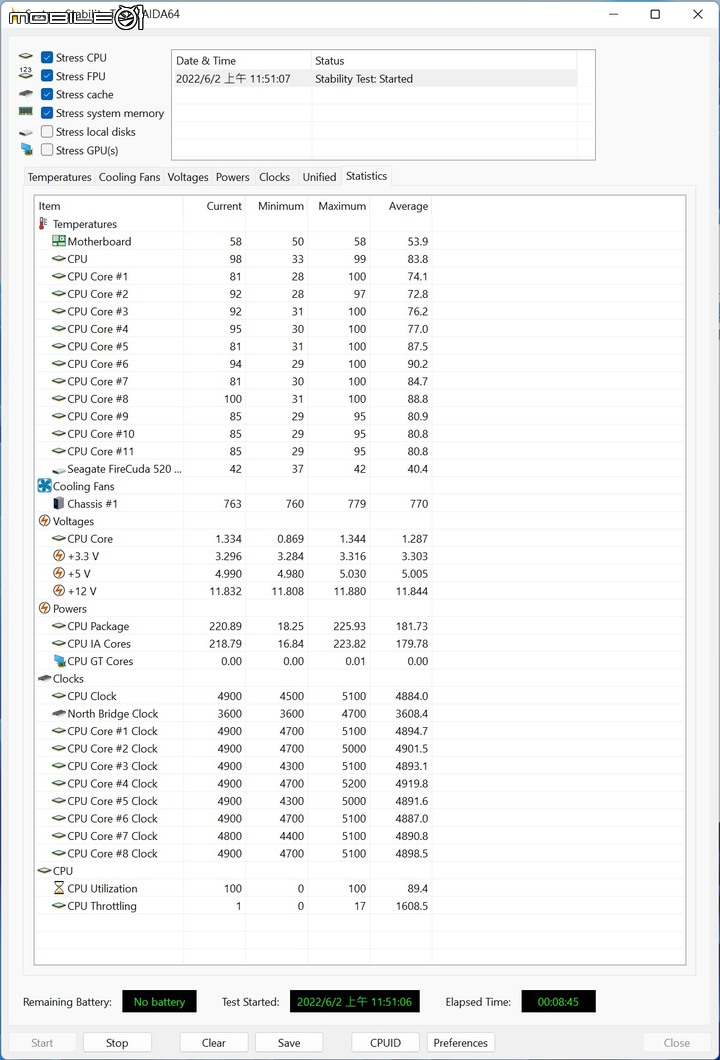The width and height of the screenshot is (720, 1060).
Task: Click the Clear button
Action: (x=214, y=1042)
